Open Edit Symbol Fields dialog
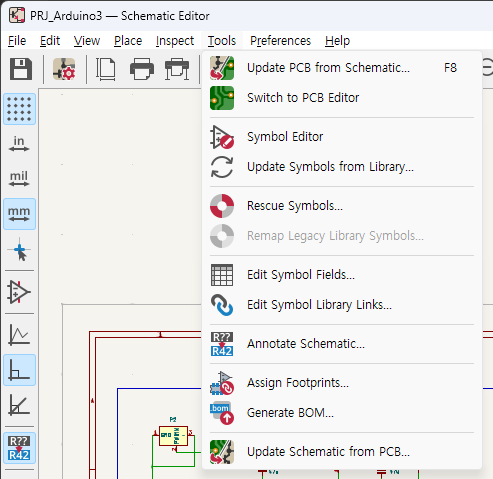 342,275
